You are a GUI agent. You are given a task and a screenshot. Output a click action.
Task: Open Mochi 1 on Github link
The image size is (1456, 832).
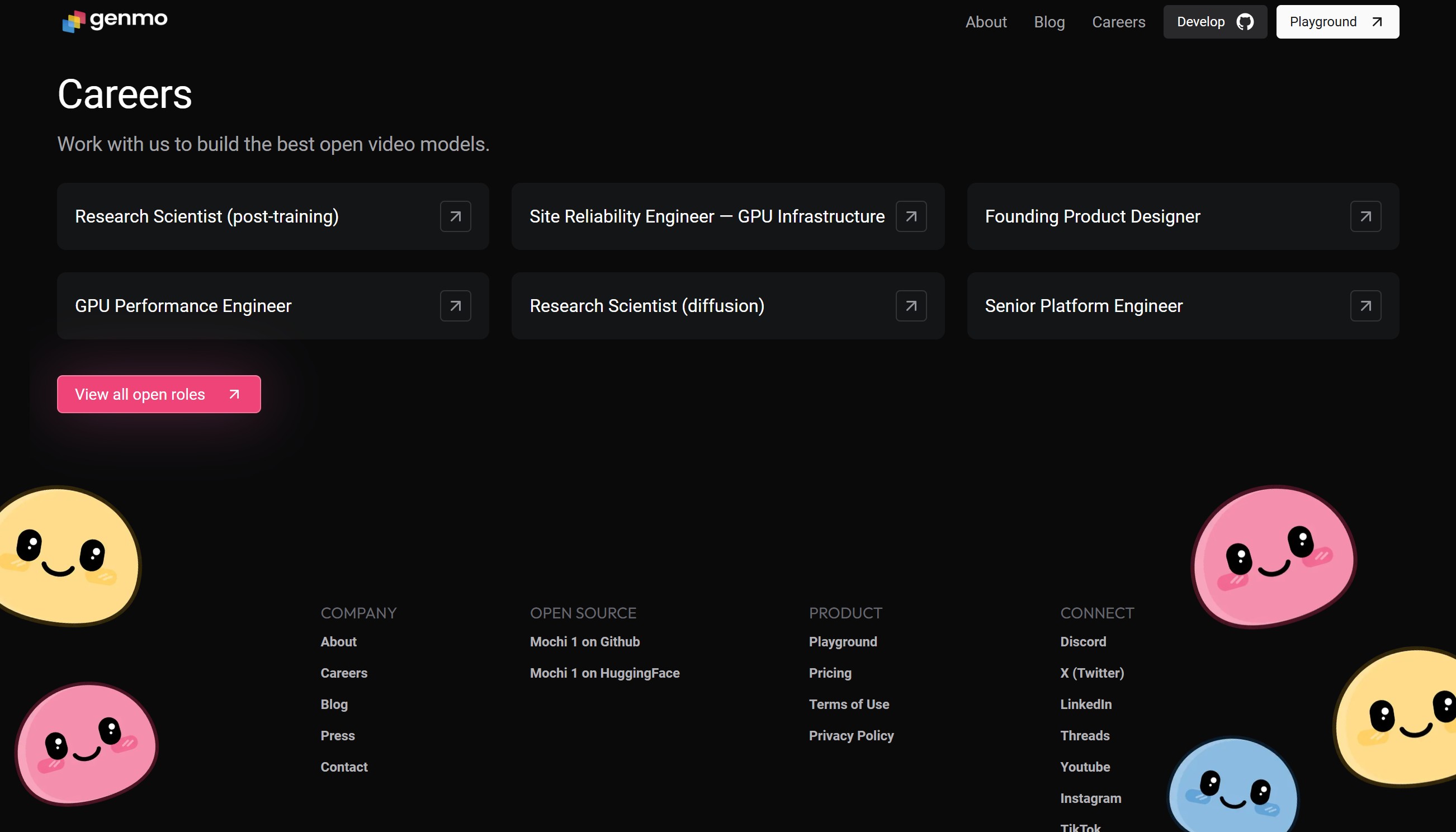[x=584, y=641]
